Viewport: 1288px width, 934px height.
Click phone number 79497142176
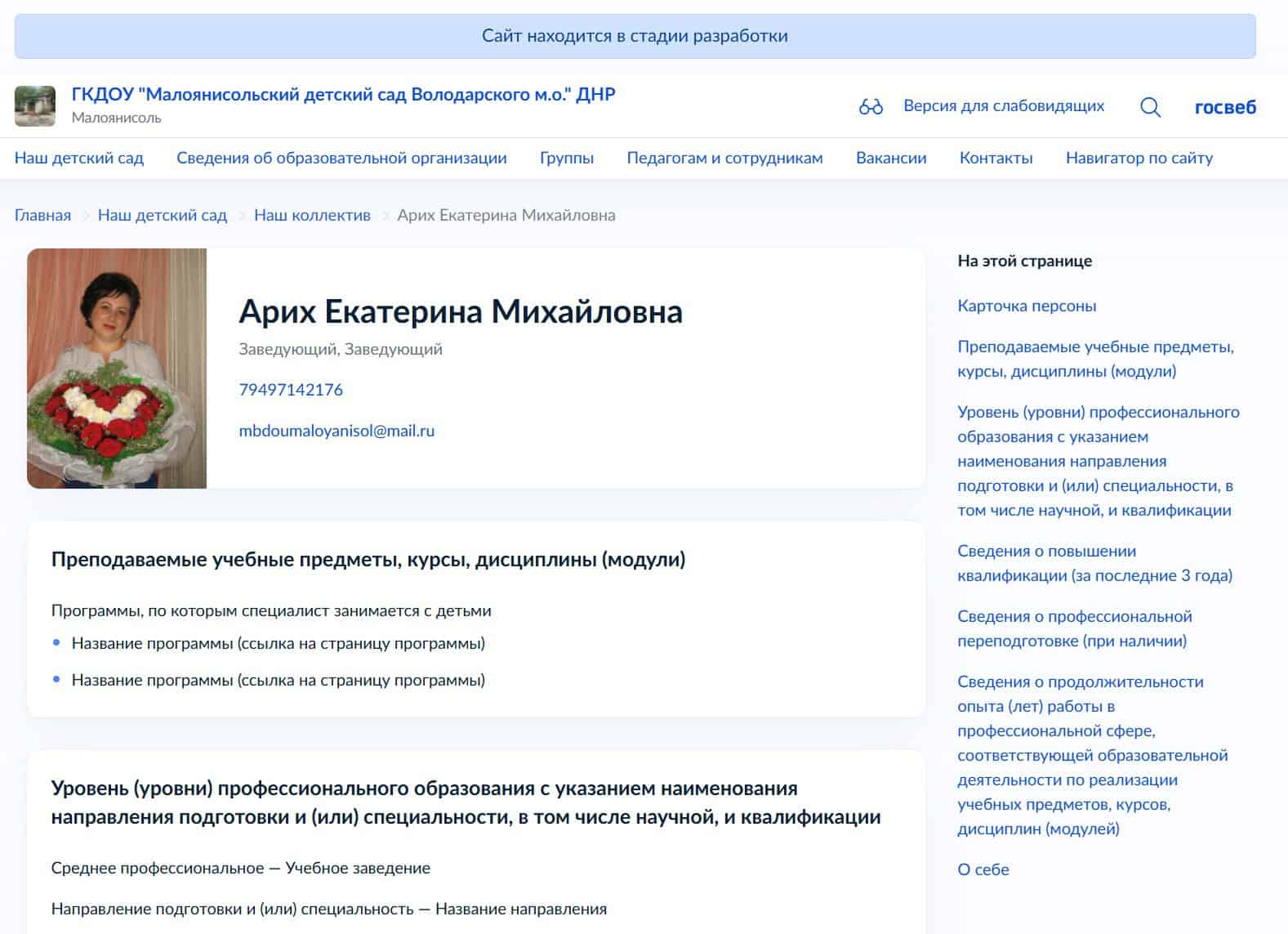coord(291,390)
